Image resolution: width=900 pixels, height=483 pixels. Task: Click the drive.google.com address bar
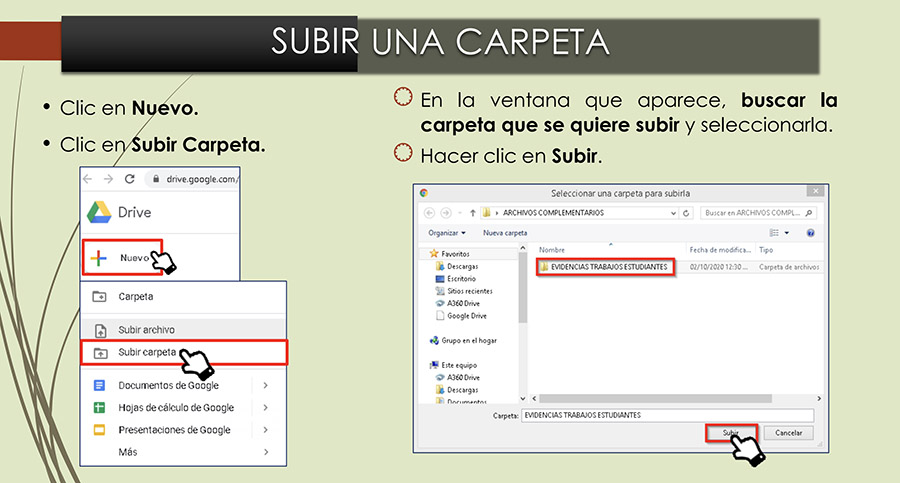click(193, 179)
